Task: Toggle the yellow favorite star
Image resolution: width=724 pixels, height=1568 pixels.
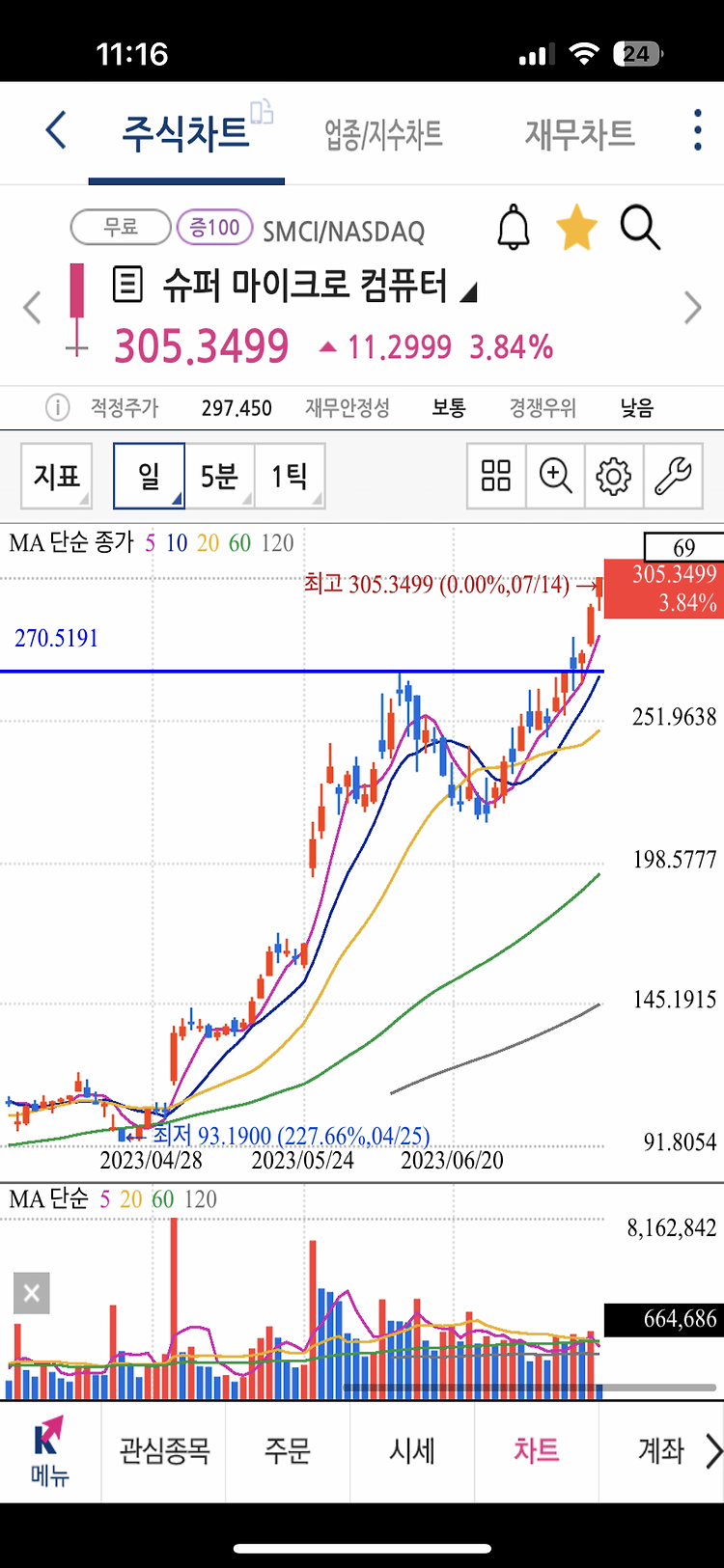Action: (x=576, y=228)
